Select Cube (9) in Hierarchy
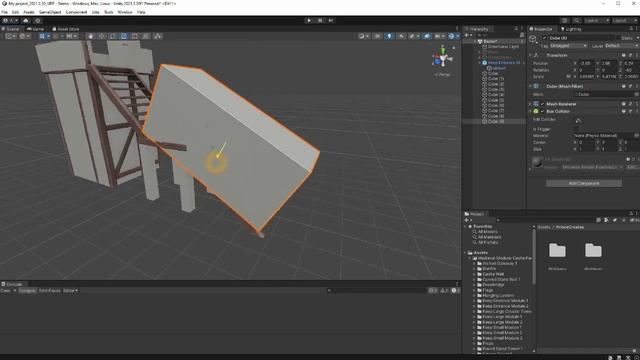 tap(496, 122)
